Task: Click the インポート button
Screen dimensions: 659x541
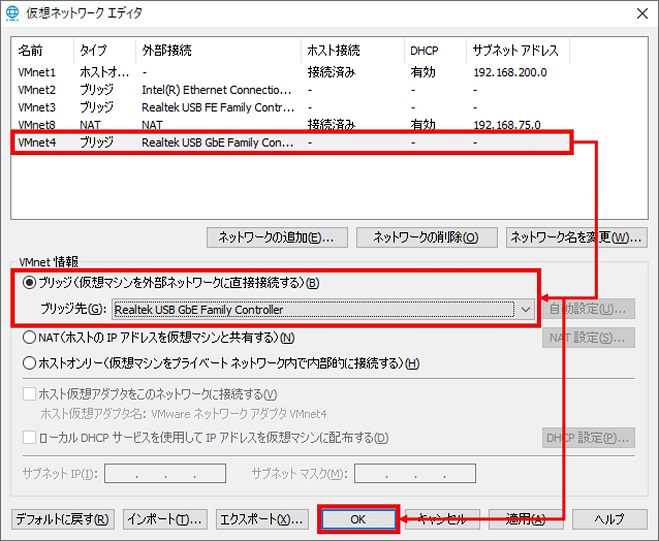Action: 165,520
